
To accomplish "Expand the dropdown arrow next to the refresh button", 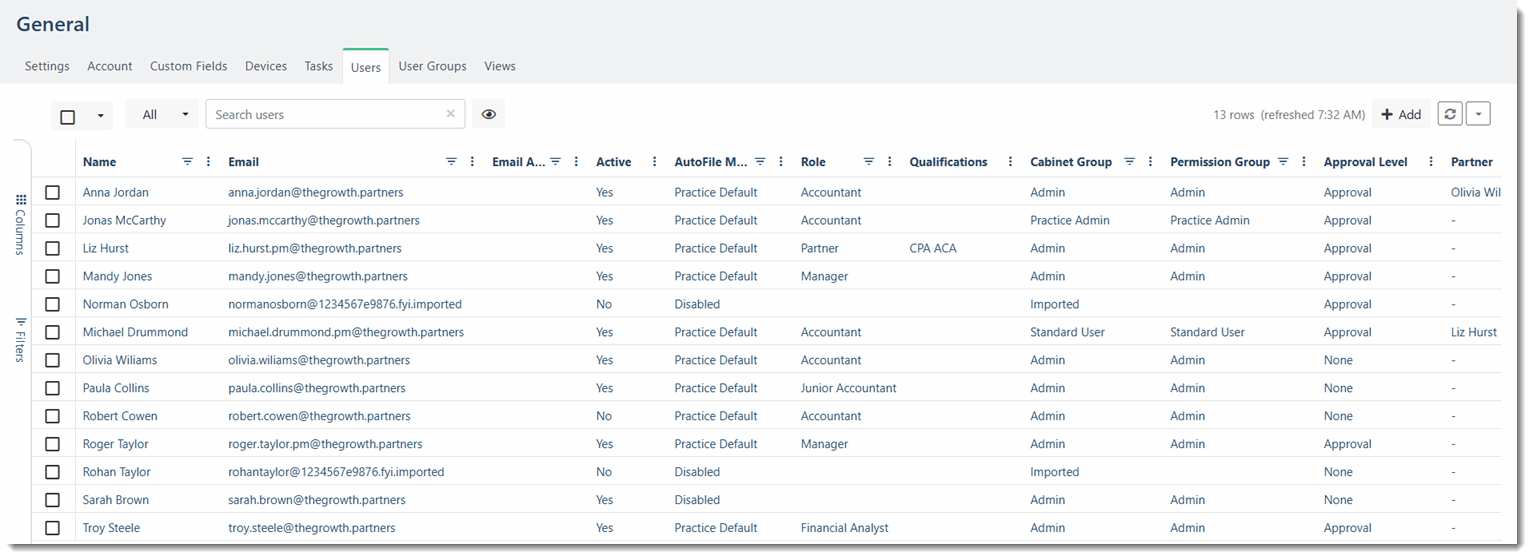I will tap(1479, 114).
